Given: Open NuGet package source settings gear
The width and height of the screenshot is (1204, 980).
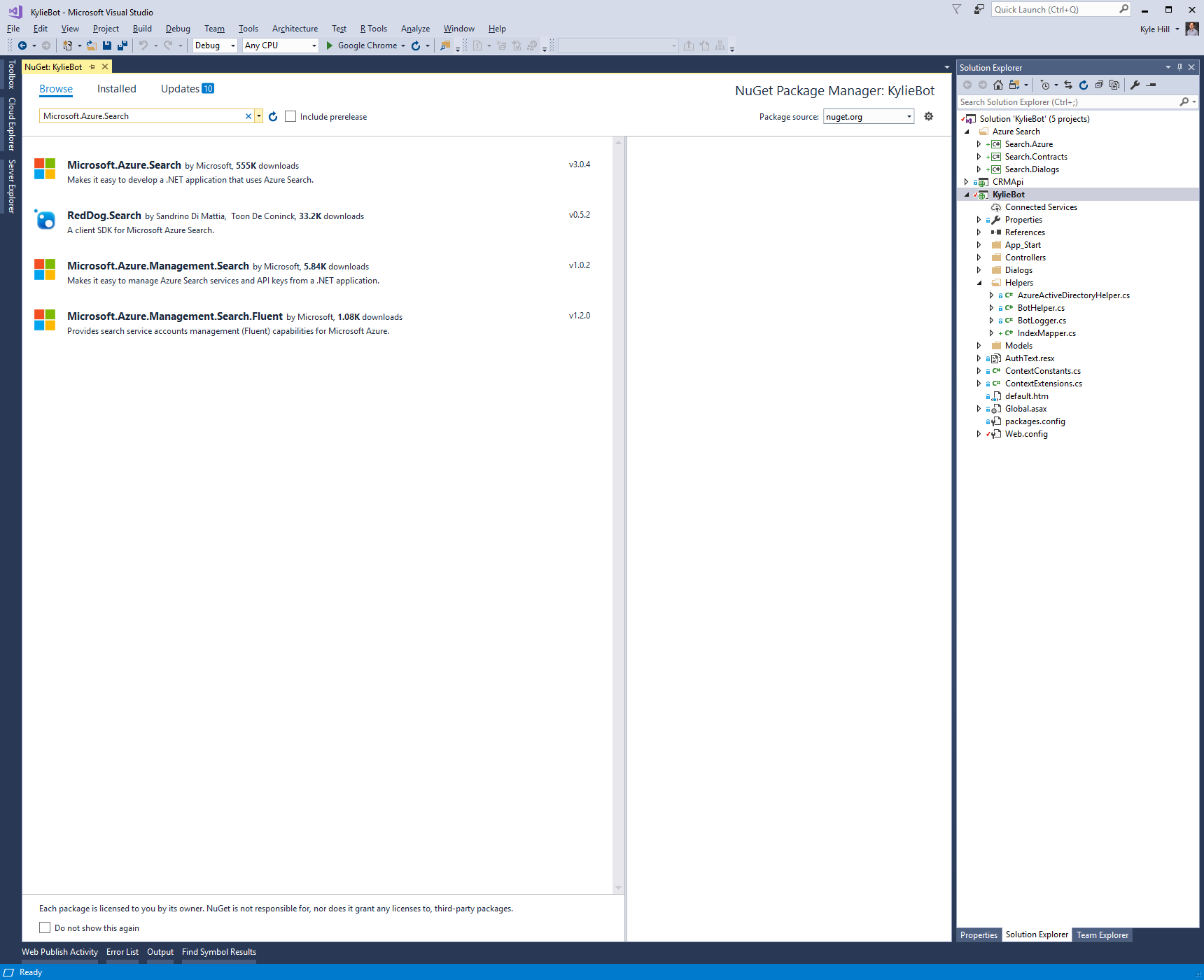Looking at the screenshot, I should [929, 116].
